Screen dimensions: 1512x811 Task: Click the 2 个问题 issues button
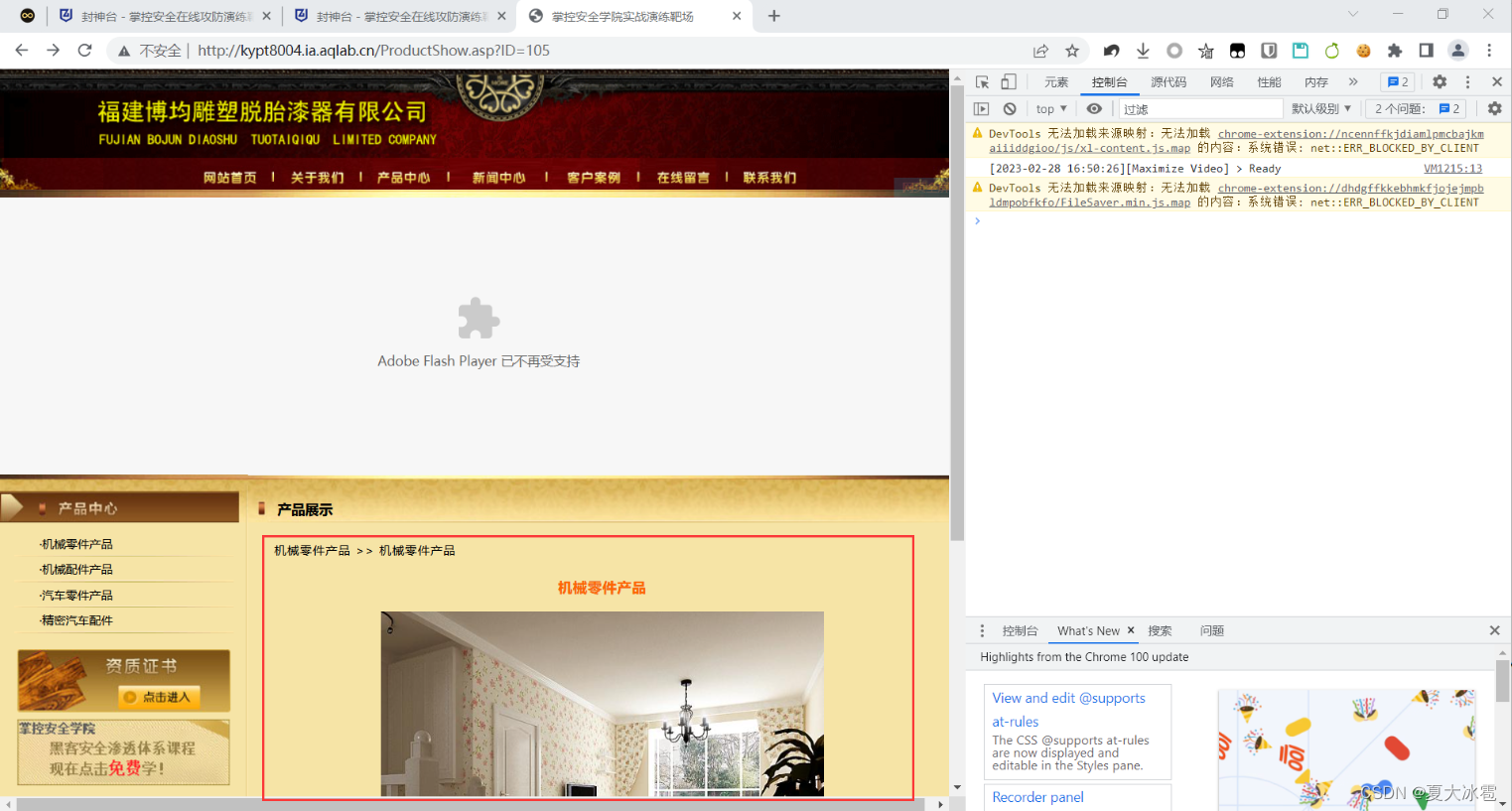[1417, 109]
